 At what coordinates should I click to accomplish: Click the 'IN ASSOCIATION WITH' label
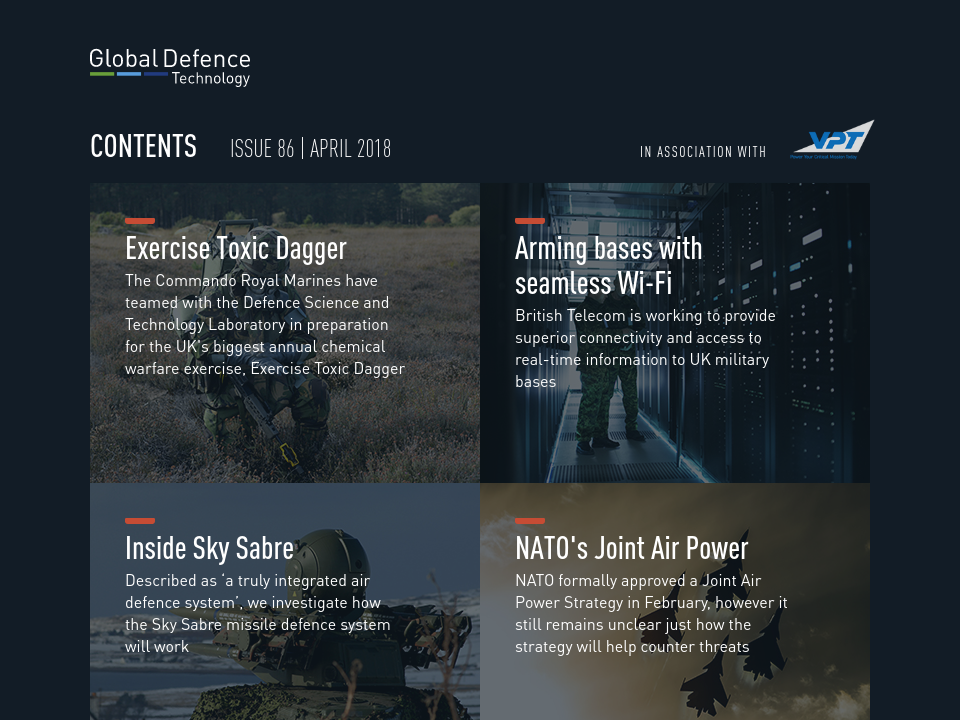point(703,152)
